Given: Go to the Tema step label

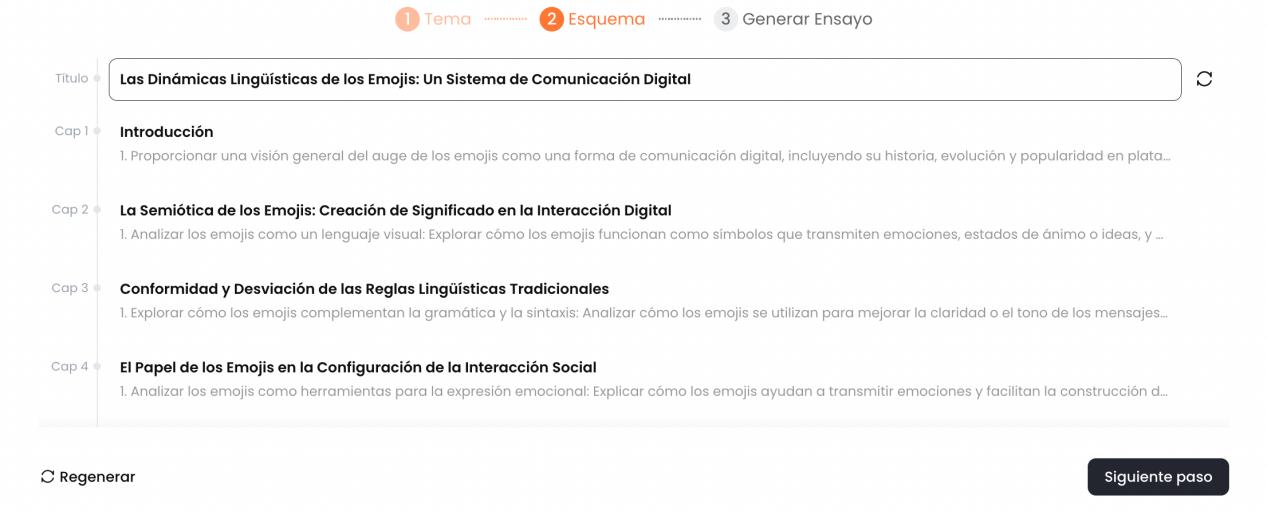Looking at the screenshot, I should click(447, 19).
